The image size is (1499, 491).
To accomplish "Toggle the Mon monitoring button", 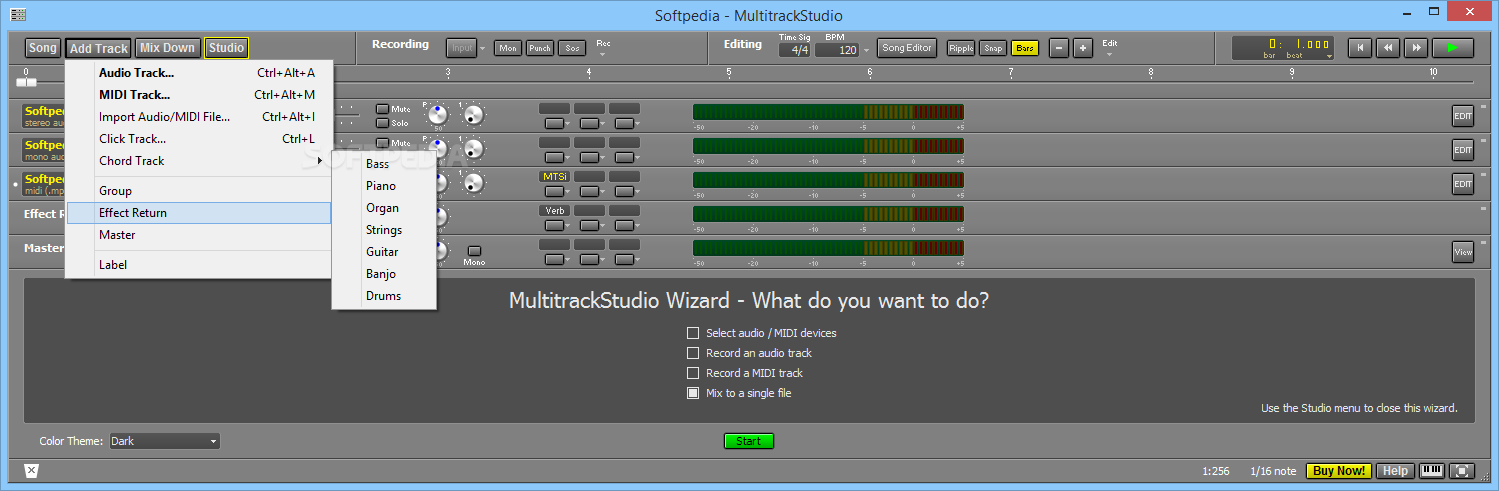I will click(x=508, y=48).
